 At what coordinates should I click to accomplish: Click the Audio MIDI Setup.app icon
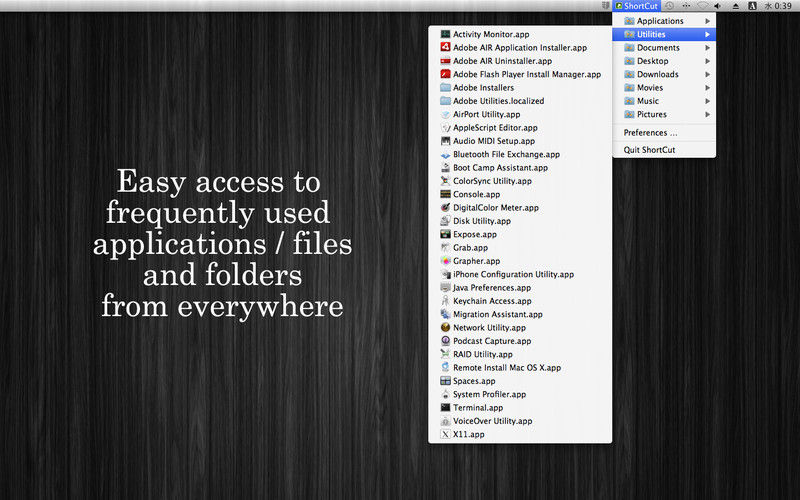click(445, 141)
